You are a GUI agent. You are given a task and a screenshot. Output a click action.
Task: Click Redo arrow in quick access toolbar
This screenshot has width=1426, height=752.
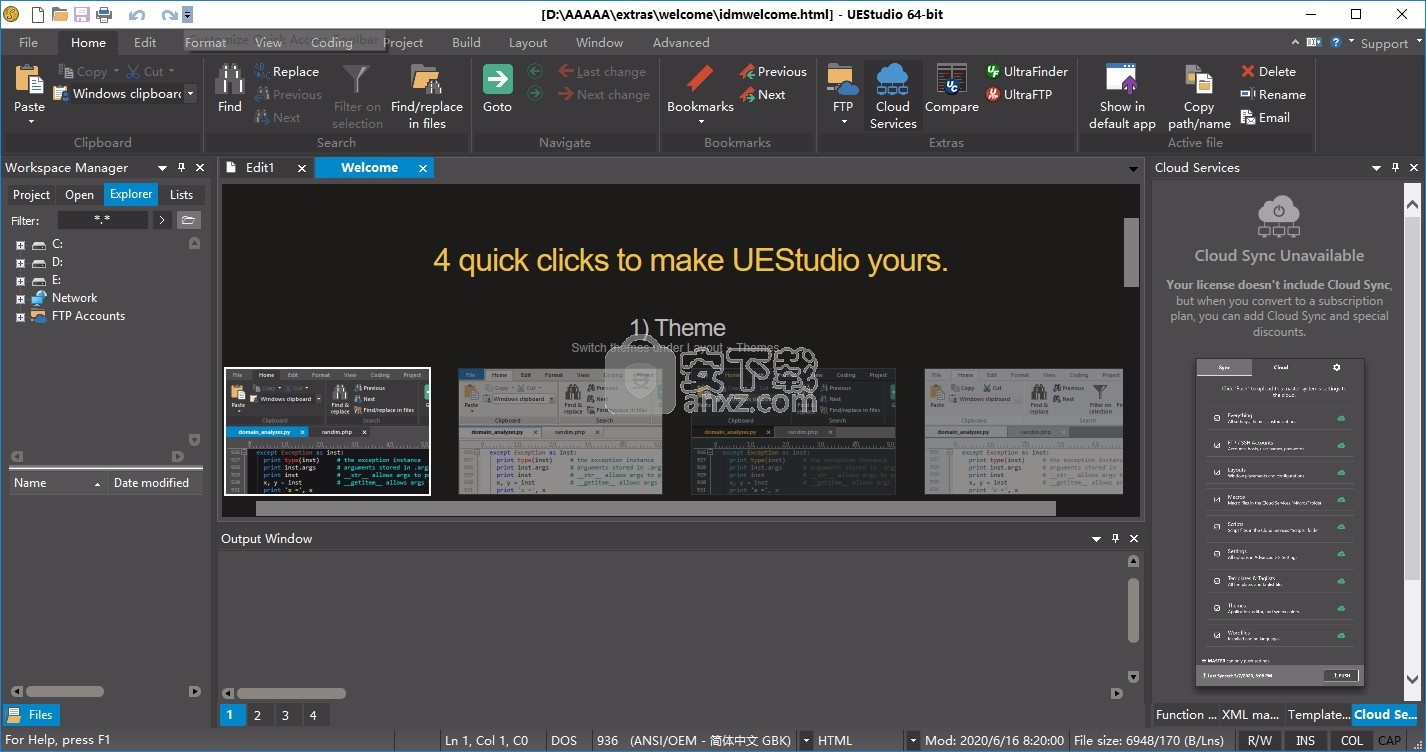[x=169, y=14]
